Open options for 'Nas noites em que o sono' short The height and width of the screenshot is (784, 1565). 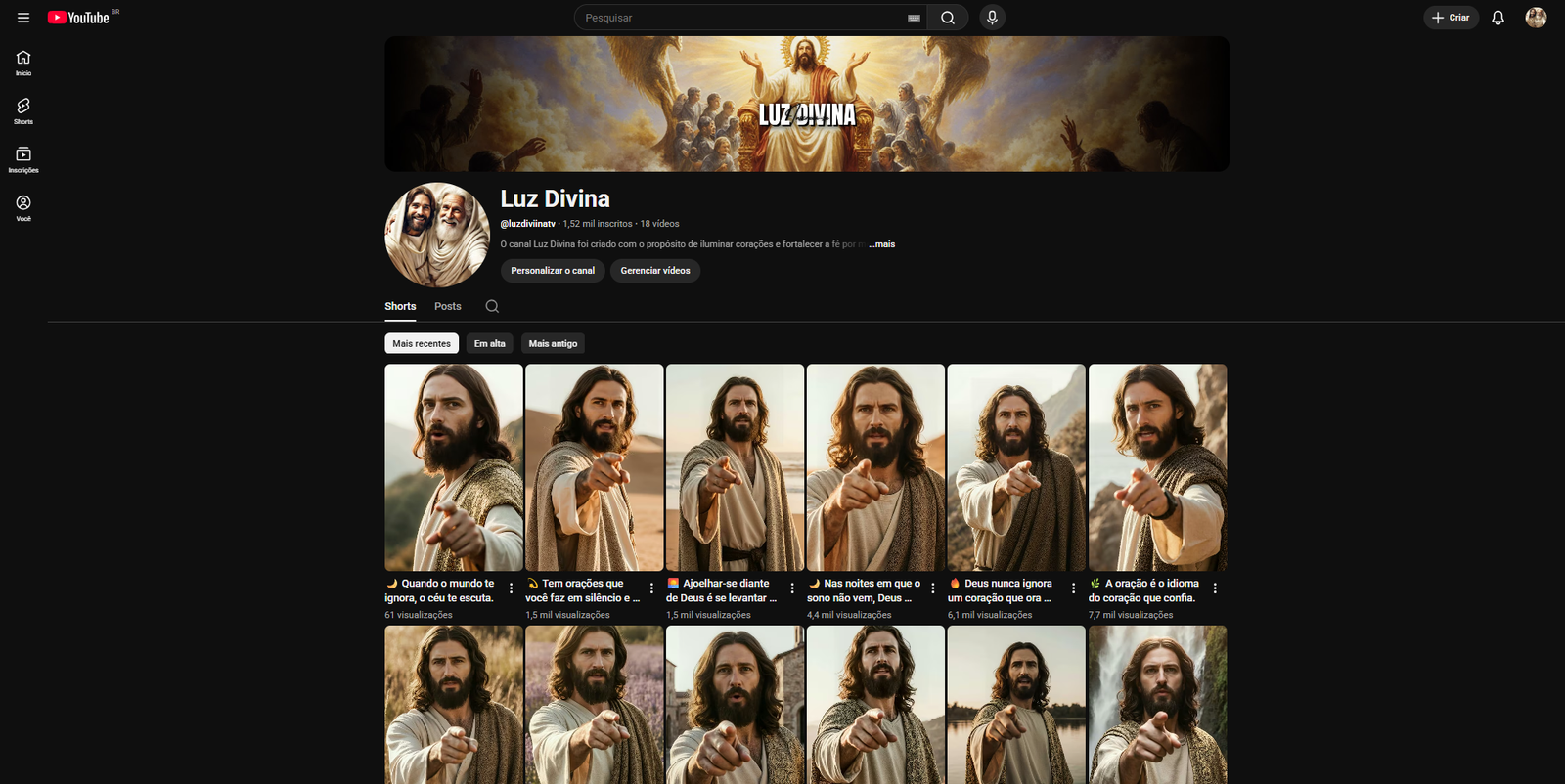tap(933, 588)
